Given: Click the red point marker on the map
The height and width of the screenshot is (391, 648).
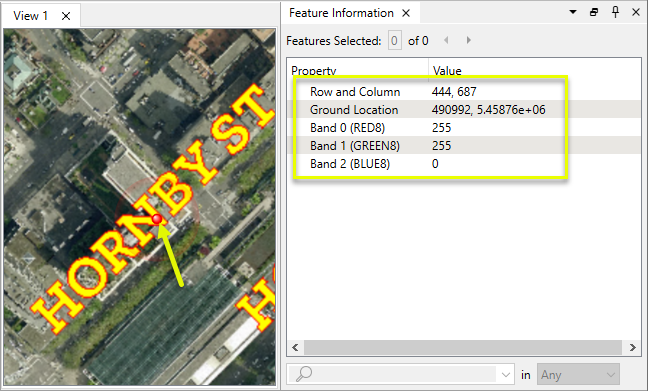Looking at the screenshot, I should (x=157, y=219).
